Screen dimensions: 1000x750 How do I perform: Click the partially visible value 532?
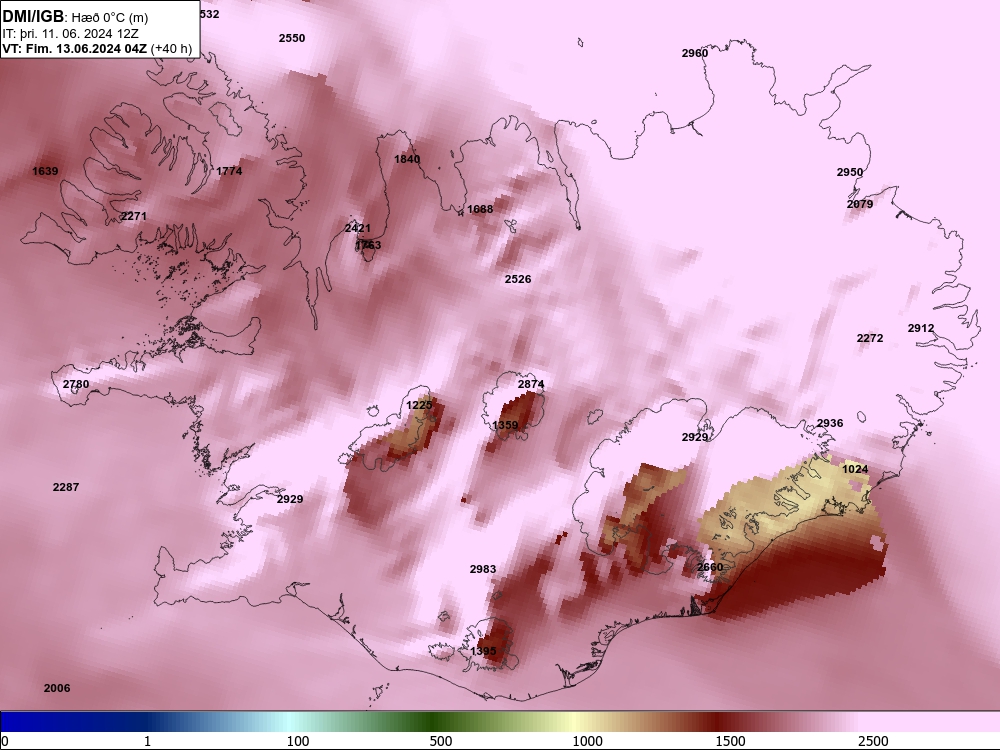coord(209,14)
